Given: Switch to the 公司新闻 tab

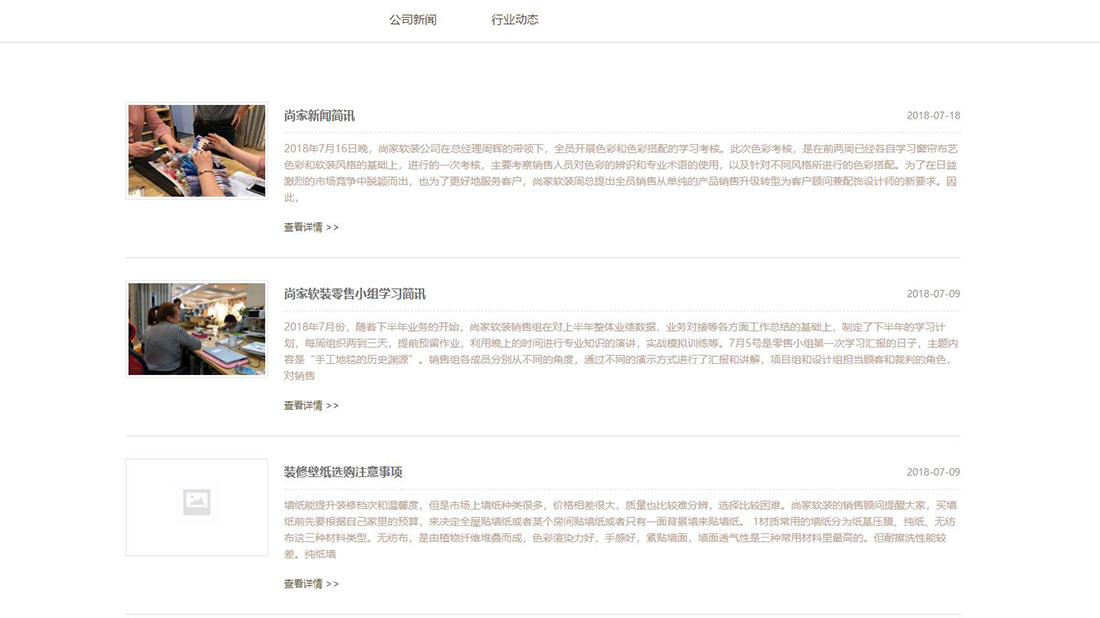Looking at the screenshot, I should click(411, 19).
